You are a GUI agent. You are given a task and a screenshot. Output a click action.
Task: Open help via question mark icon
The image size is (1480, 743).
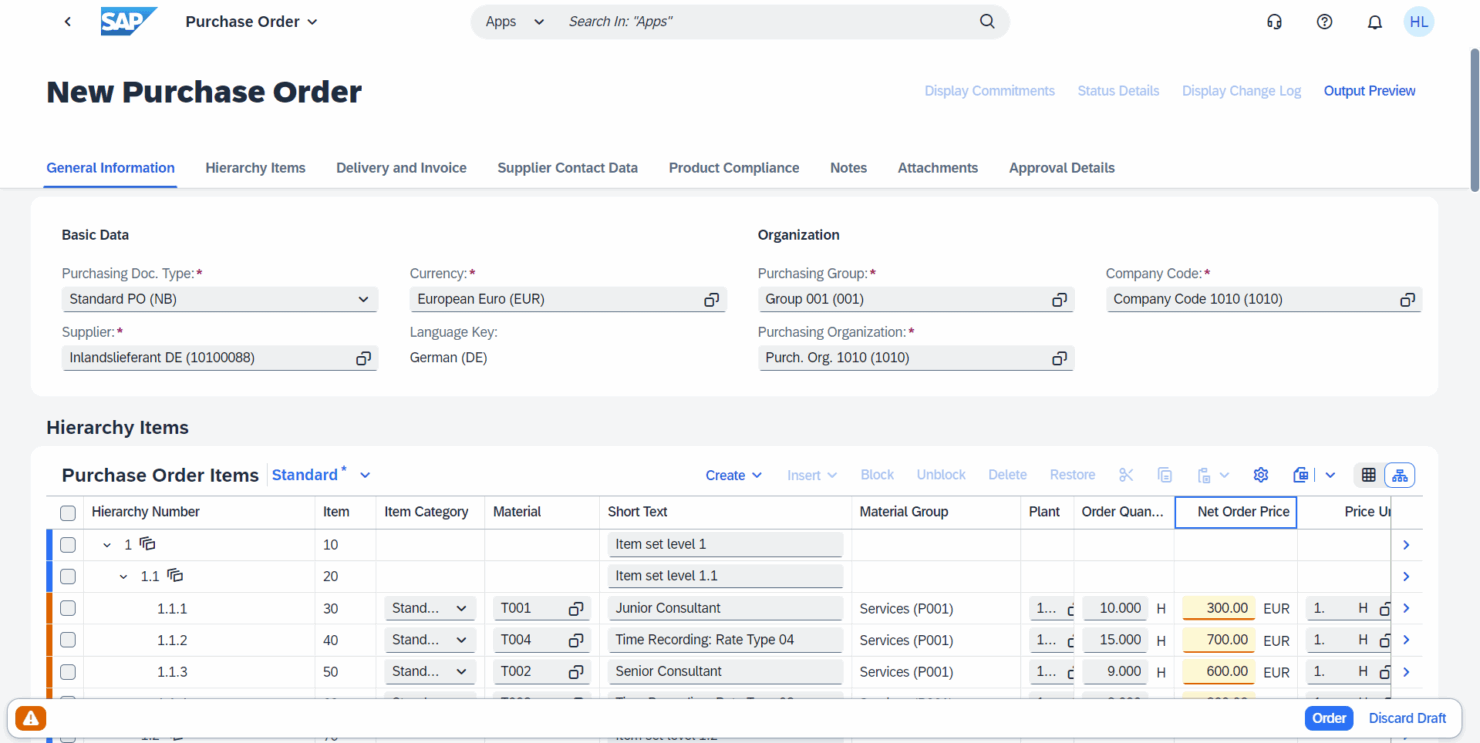point(1324,21)
